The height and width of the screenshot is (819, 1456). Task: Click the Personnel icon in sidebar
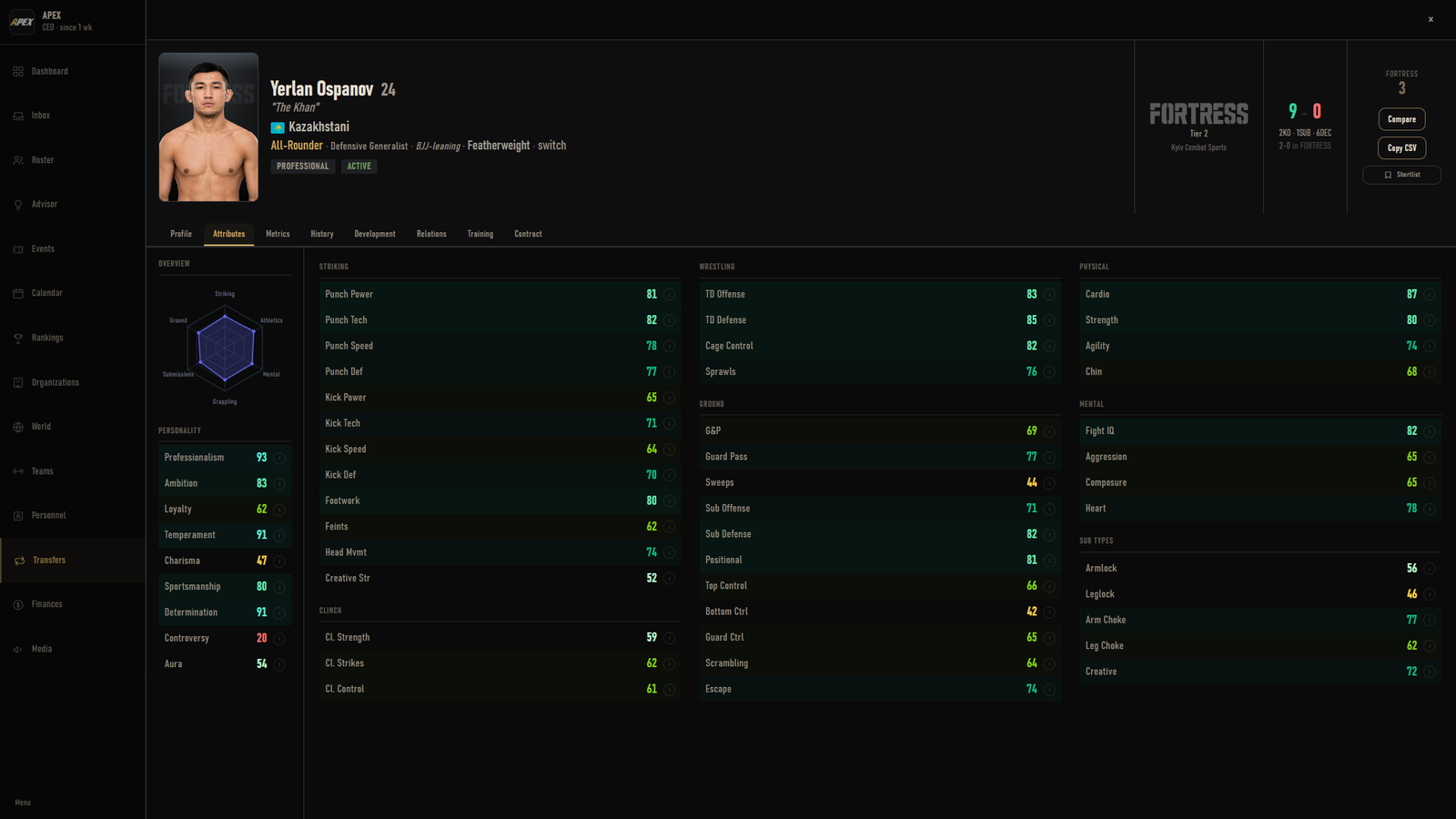tap(18, 516)
